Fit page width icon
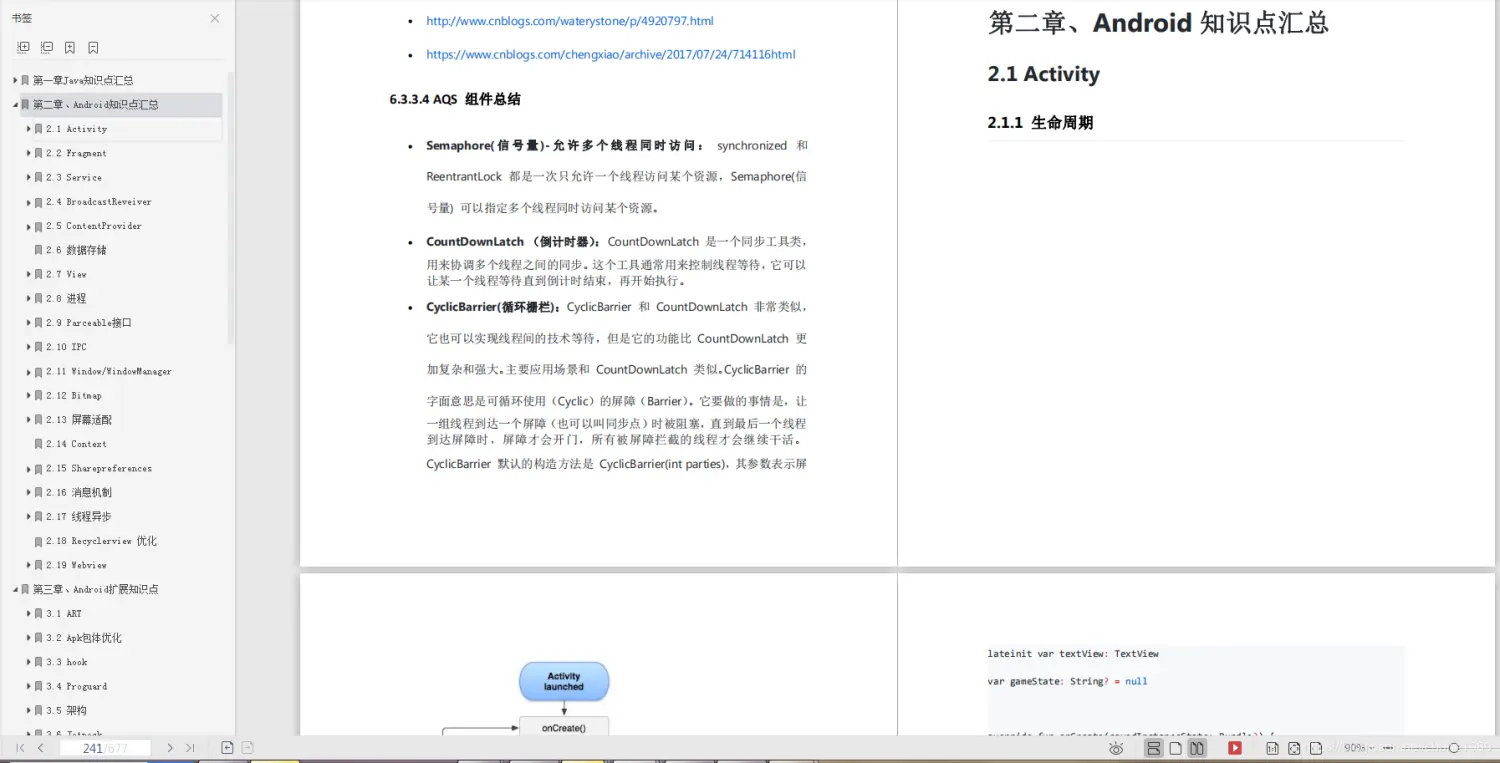This screenshot has height=763, width=1500. click(x=1316, y=748)
